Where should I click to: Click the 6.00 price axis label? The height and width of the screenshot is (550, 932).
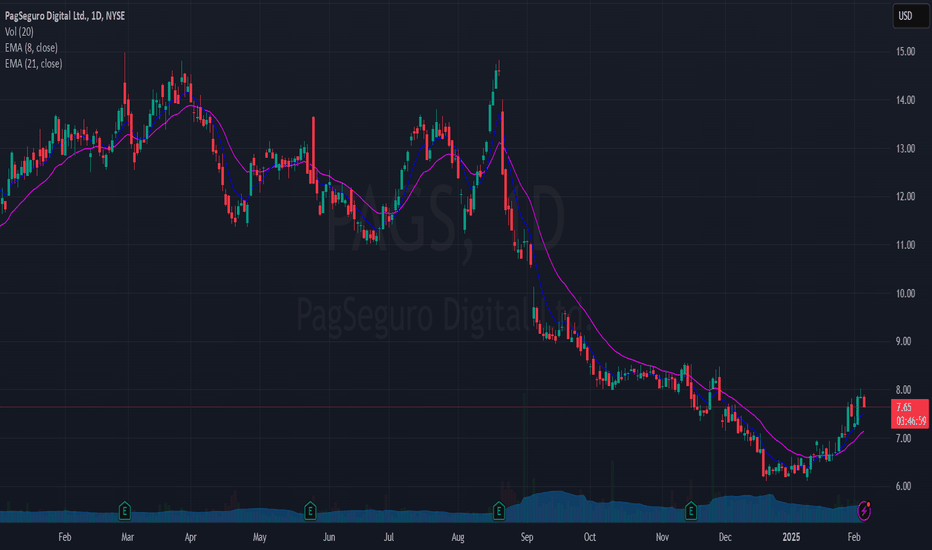coord(903,486)
